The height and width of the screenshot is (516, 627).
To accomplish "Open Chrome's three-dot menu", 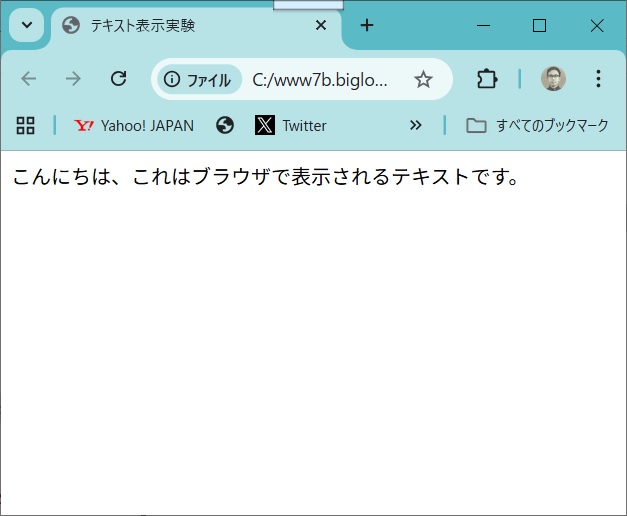I will click(x=598, y=79).
